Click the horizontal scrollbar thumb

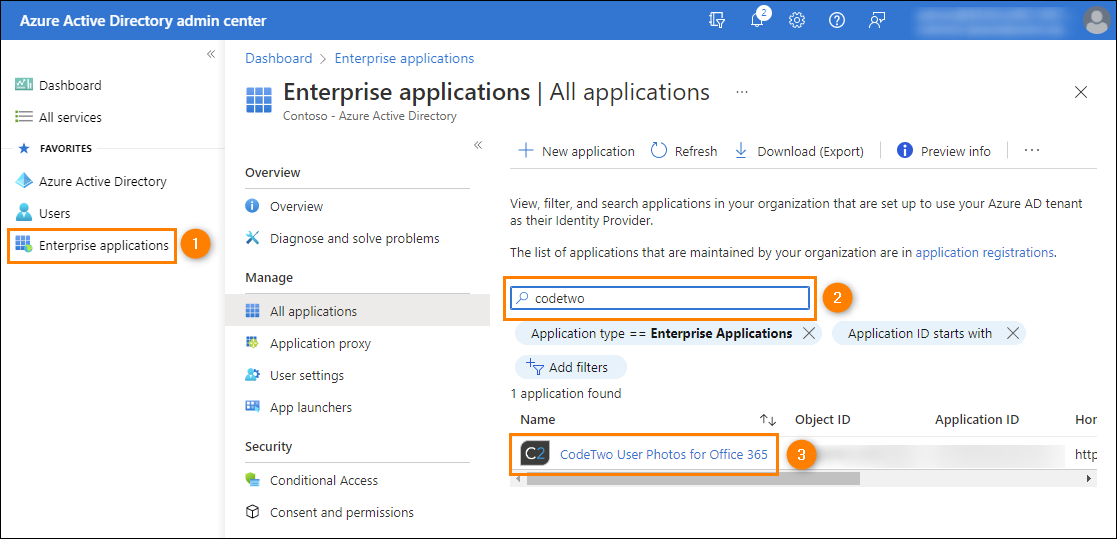693,478
